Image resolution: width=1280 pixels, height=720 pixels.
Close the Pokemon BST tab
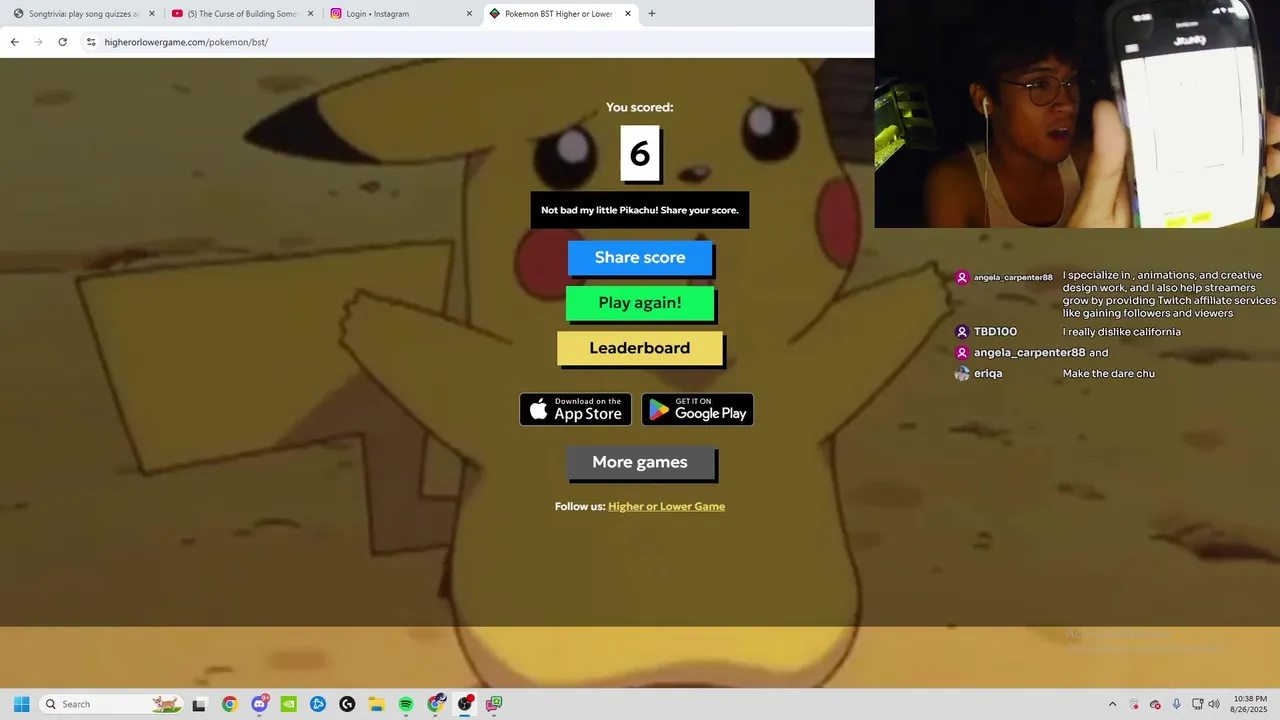[x=628, y=14]
